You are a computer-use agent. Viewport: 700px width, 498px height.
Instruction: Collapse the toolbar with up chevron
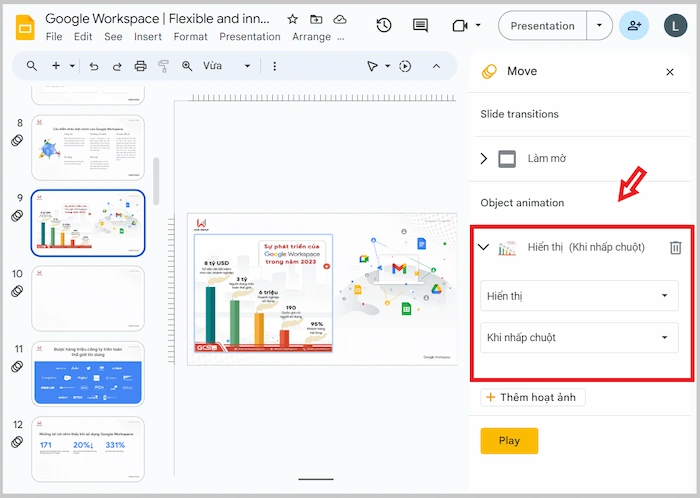coord(436,66)
